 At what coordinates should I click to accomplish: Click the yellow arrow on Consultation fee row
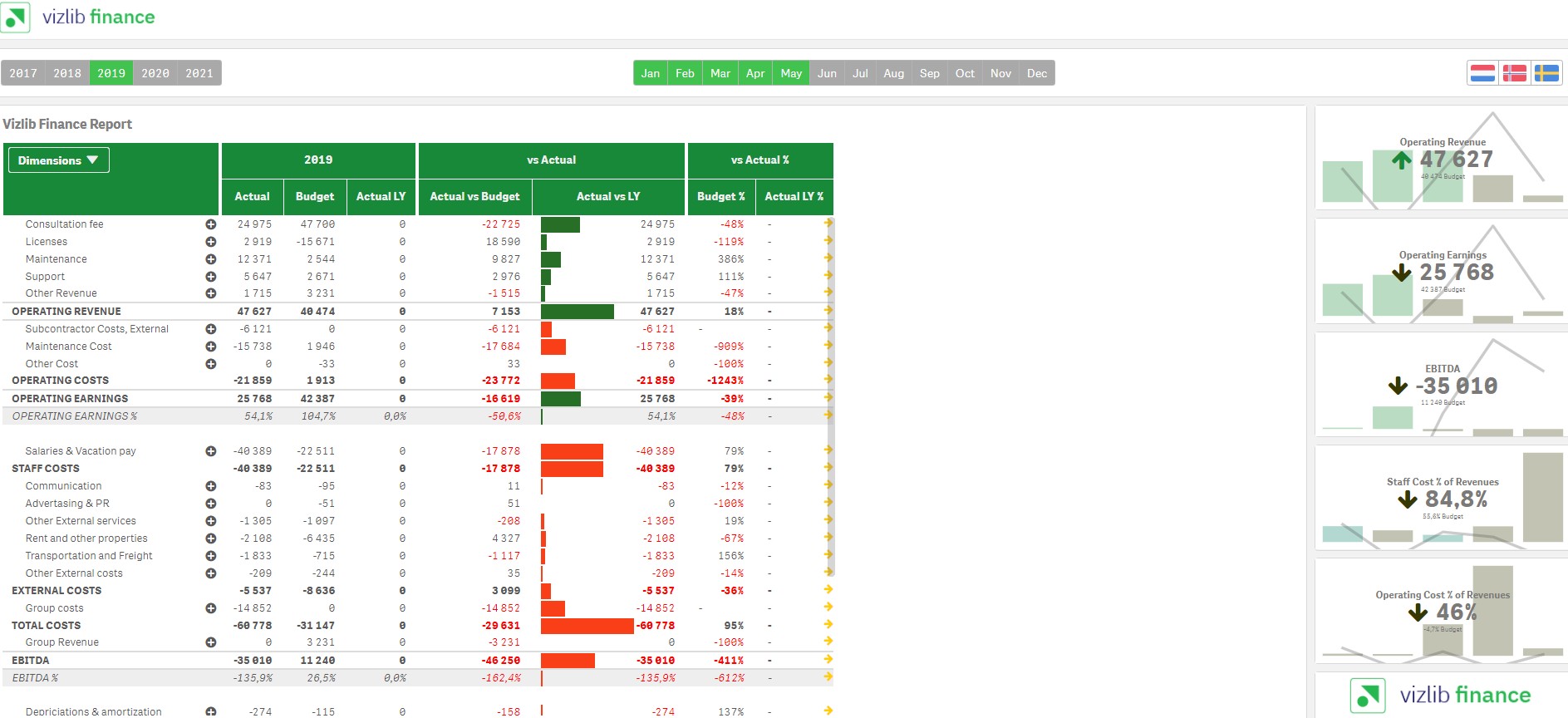click(x=828, y=224)
